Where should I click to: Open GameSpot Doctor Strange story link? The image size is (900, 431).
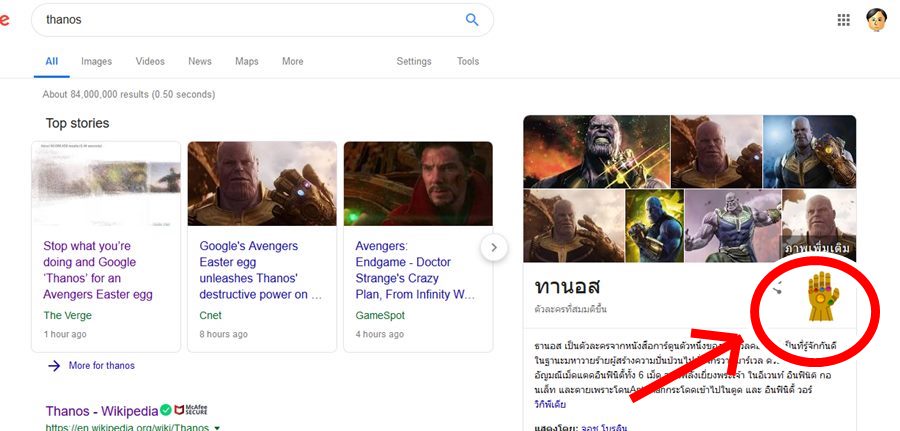tap(416, 270)
